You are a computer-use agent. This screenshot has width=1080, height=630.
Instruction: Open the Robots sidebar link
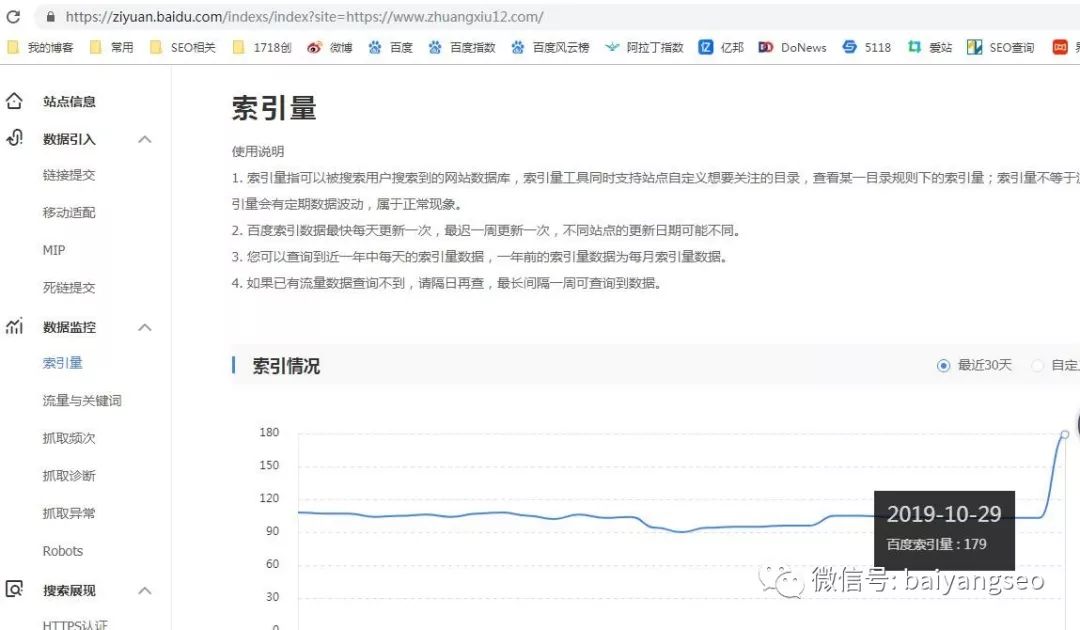coord(63,551)
